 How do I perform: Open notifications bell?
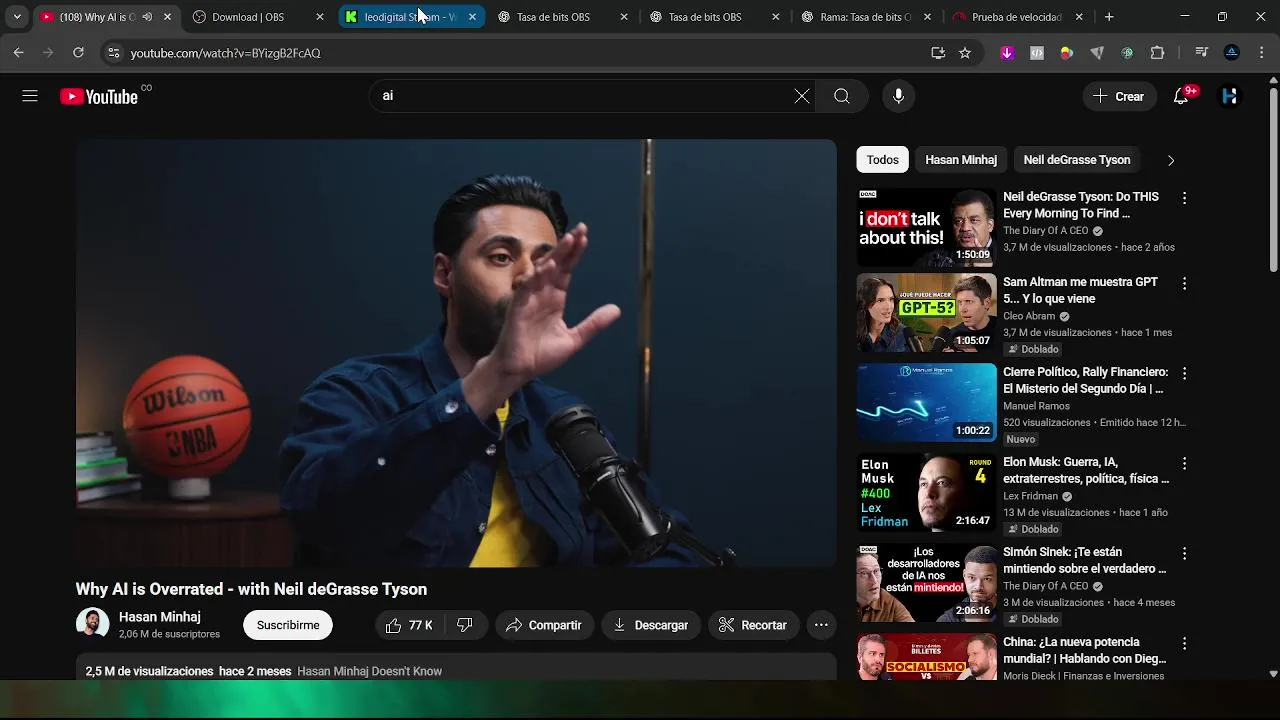pos(1181,96)
